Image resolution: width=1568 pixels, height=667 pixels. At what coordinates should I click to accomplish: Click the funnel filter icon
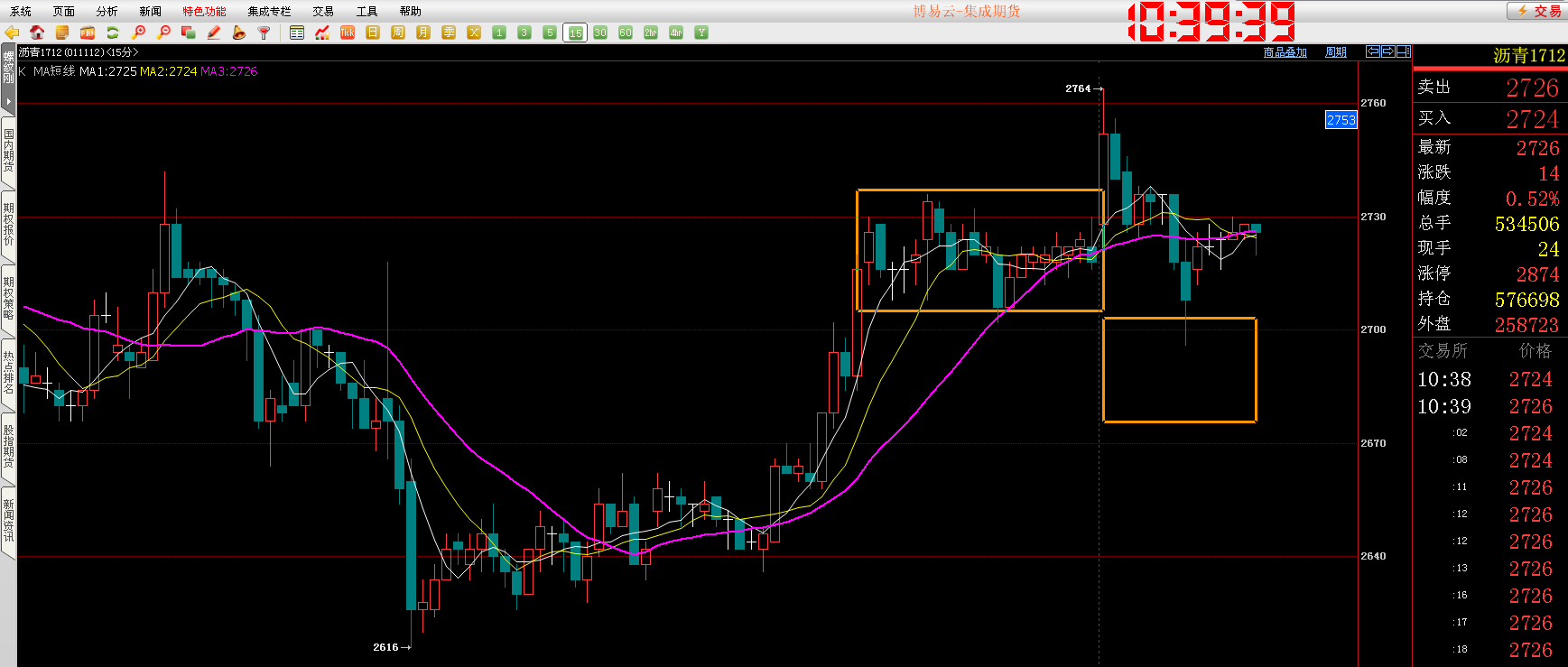[264, 32]
